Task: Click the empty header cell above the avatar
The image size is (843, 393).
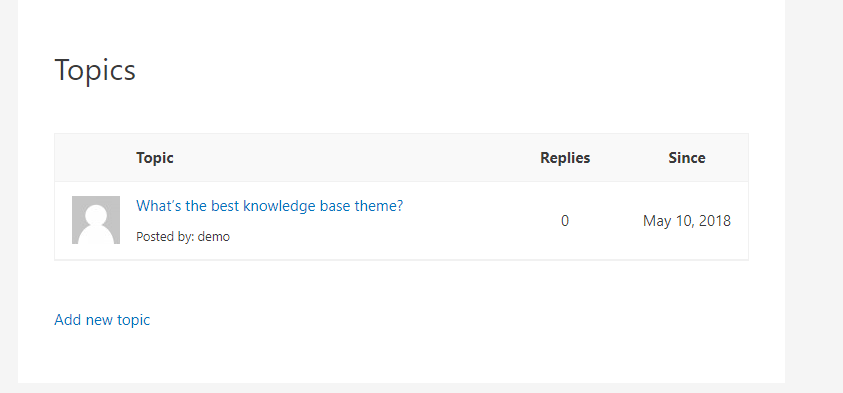Action: pyautogui.click(x=96, y=158)
